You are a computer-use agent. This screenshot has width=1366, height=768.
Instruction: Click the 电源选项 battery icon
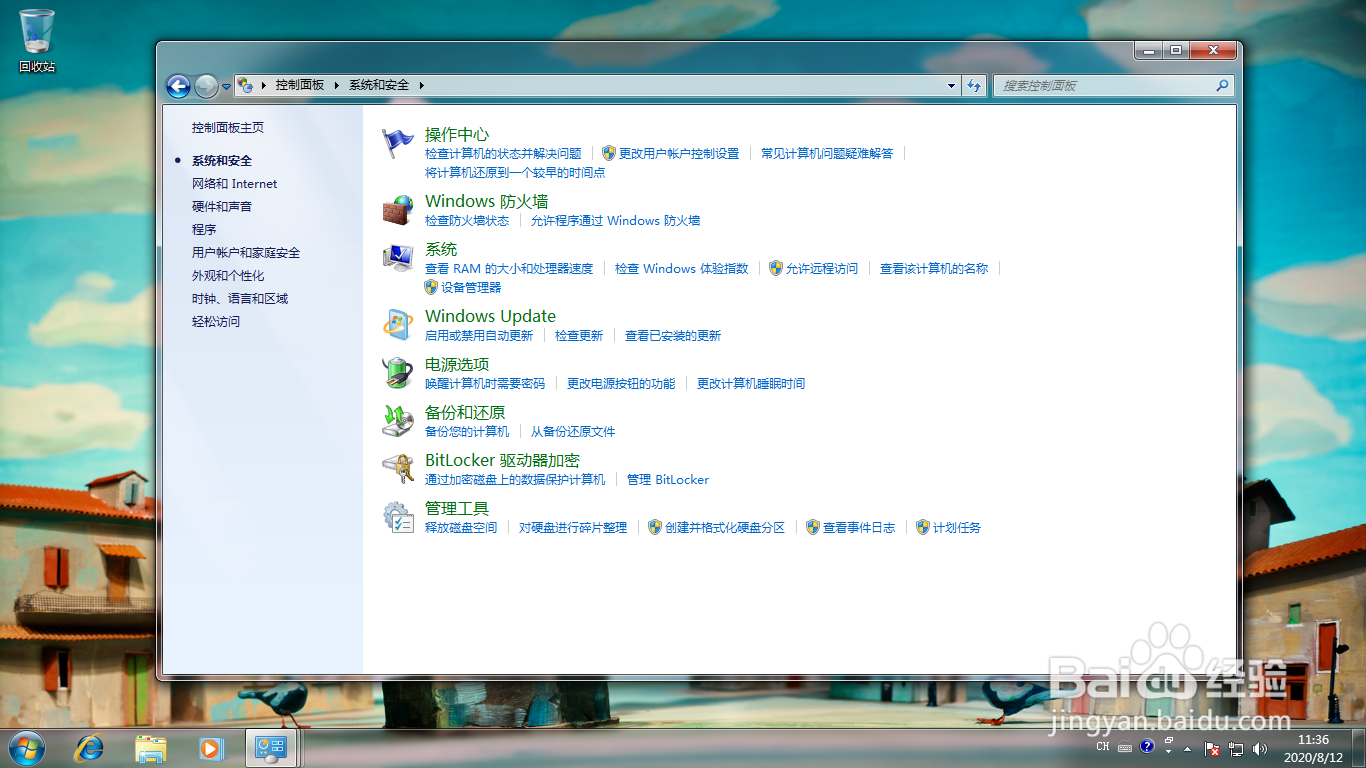tap(398, 373)
